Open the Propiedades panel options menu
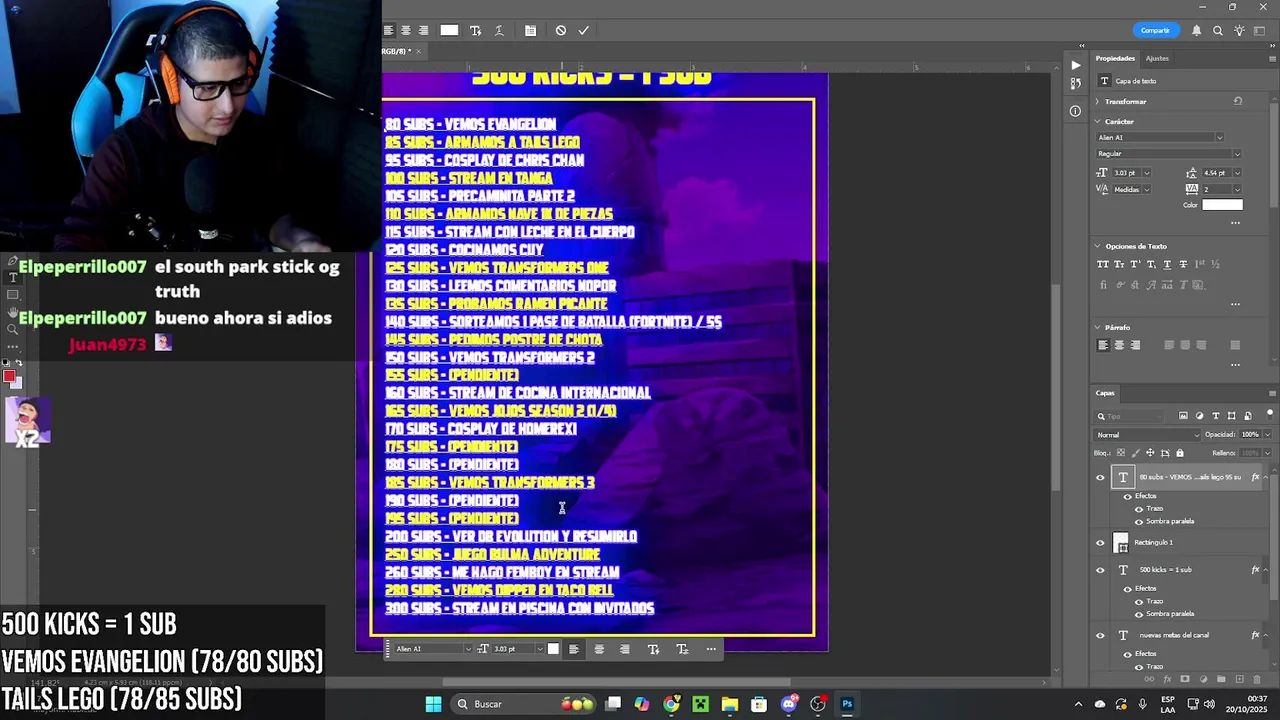The width and height of the screenshot is (1280, 720). pyautogui.click(x=1271, y=58)
